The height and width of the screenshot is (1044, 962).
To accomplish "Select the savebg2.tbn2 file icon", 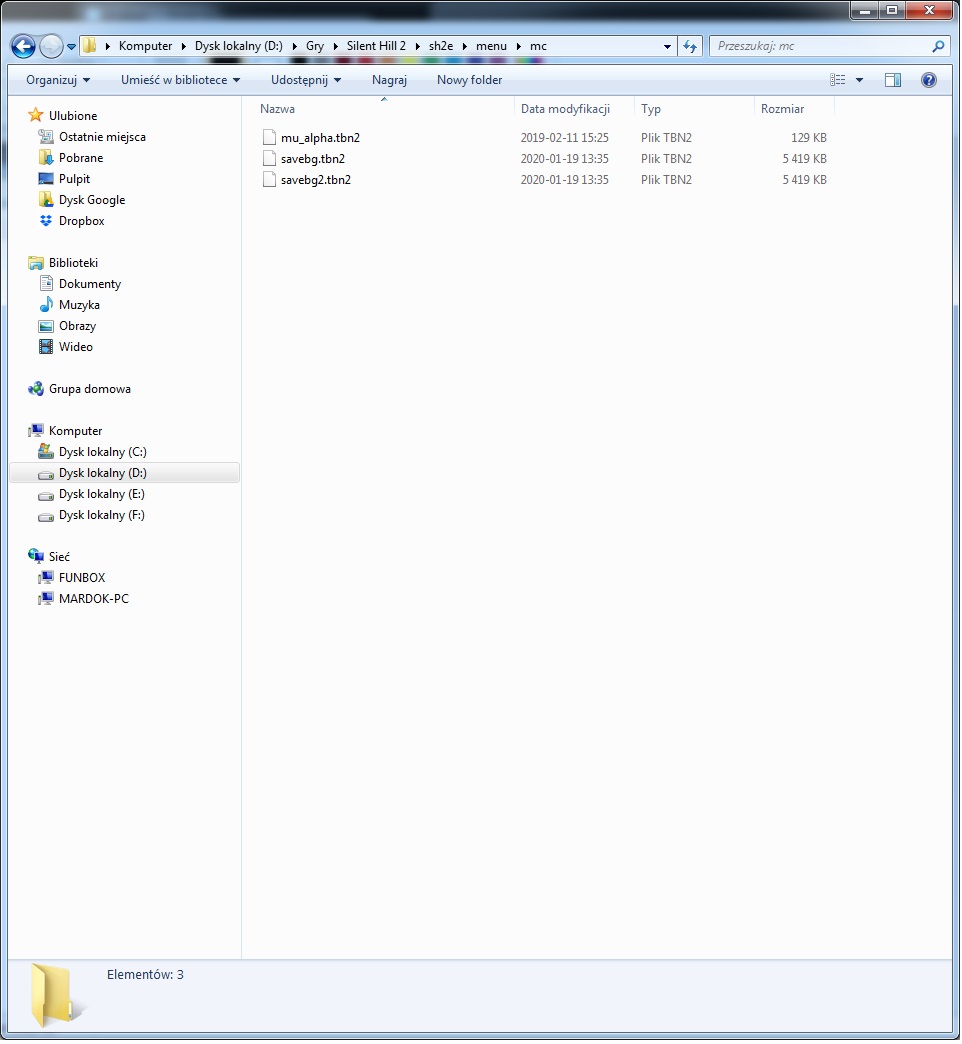I will (x=269, y=180).
